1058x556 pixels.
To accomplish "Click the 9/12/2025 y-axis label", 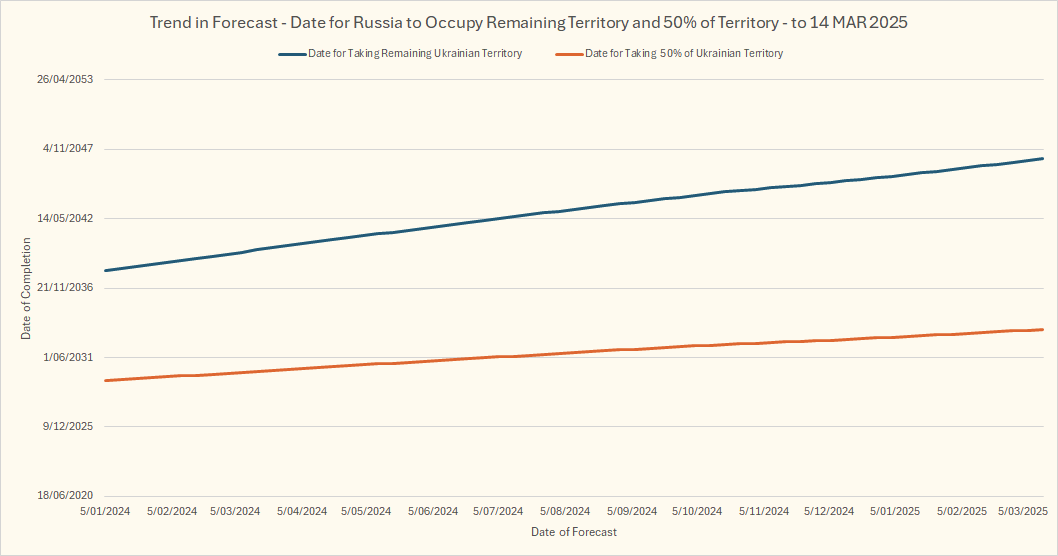I will pyautogui.click(x=68, y=426).
